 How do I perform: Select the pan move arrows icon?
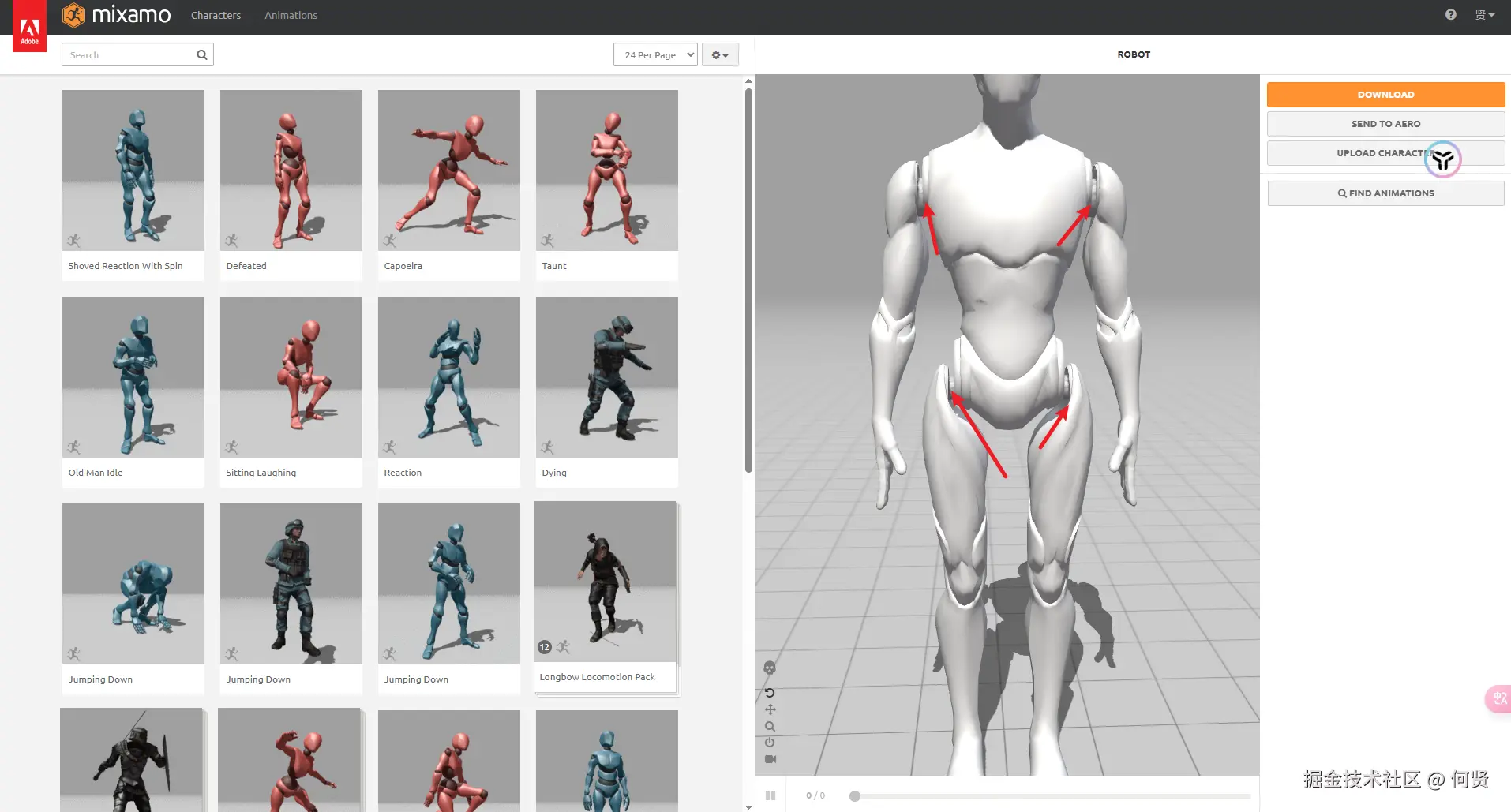click(770, 709)
